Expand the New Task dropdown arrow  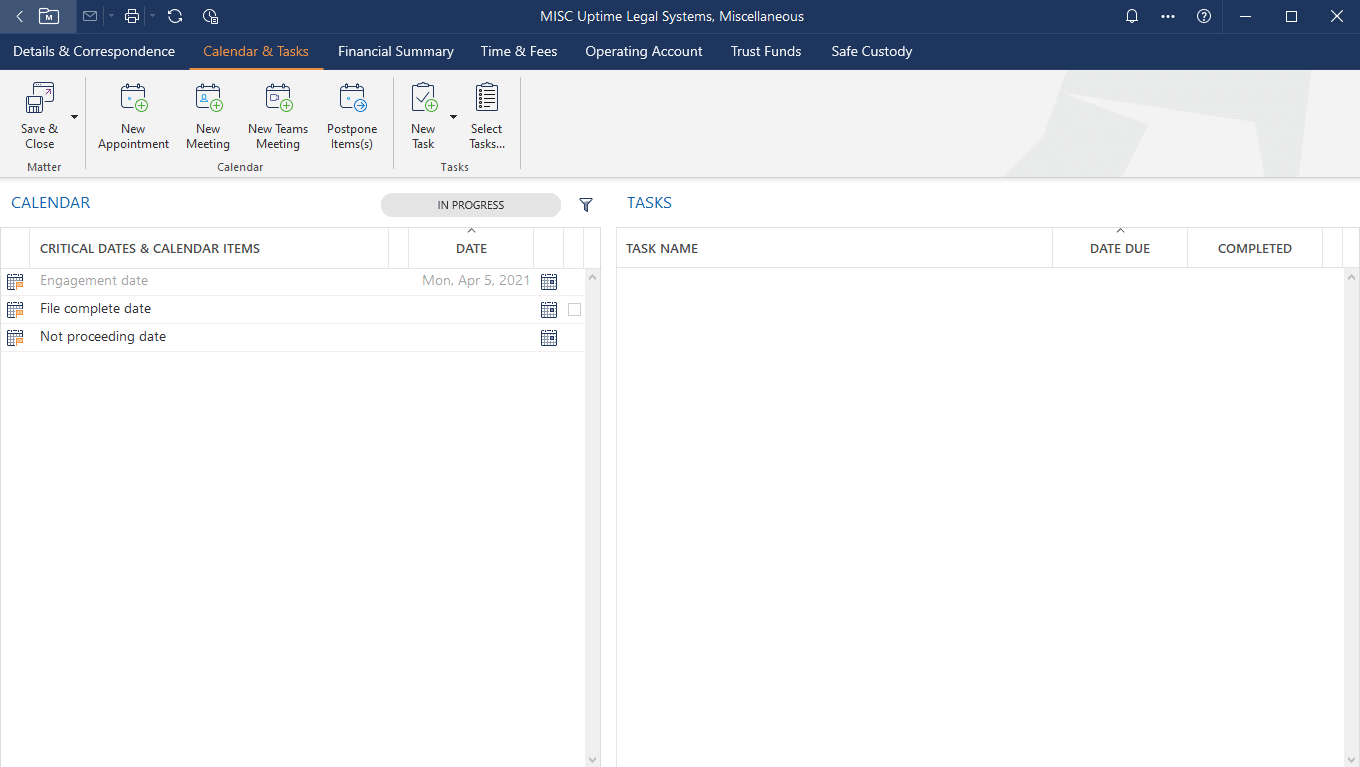tap(453, 117)
